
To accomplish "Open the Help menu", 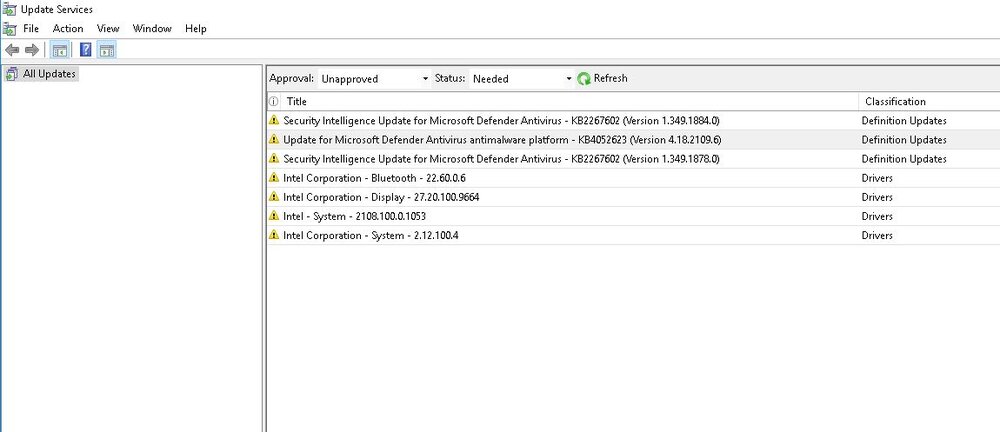I will (196, 29).
